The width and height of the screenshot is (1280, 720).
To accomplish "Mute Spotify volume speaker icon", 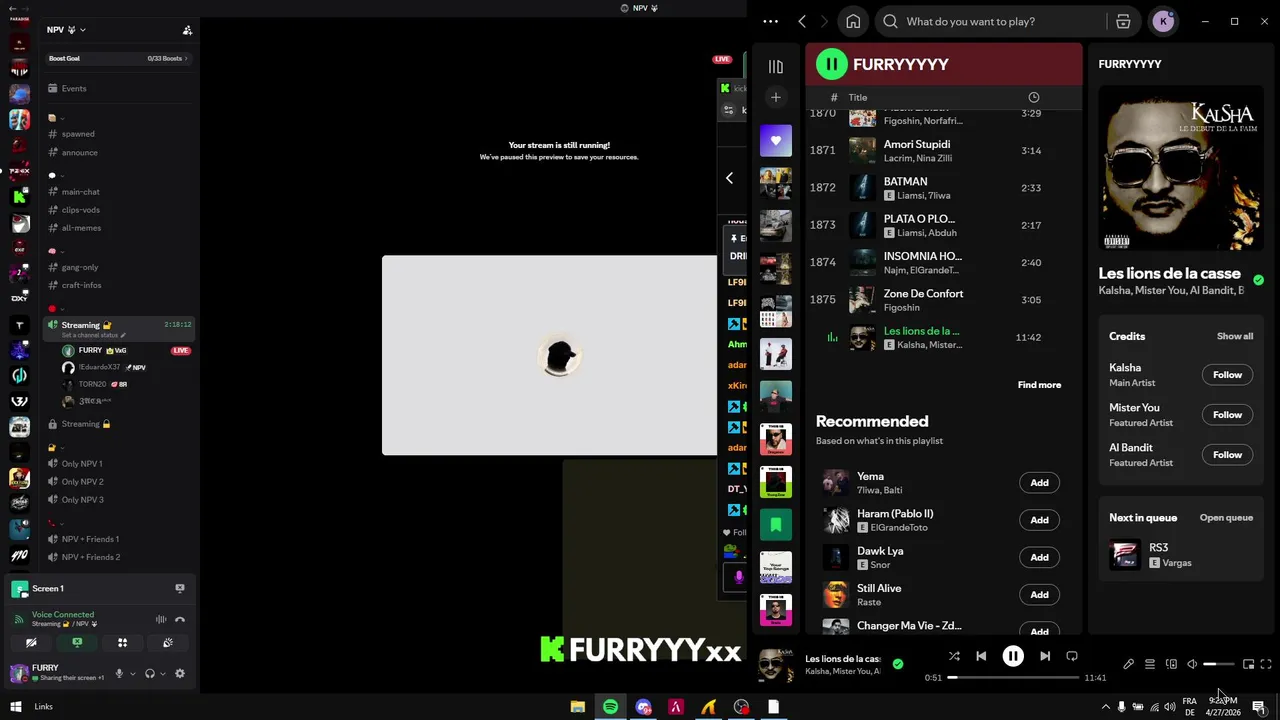I will (x=1192, y=664).
